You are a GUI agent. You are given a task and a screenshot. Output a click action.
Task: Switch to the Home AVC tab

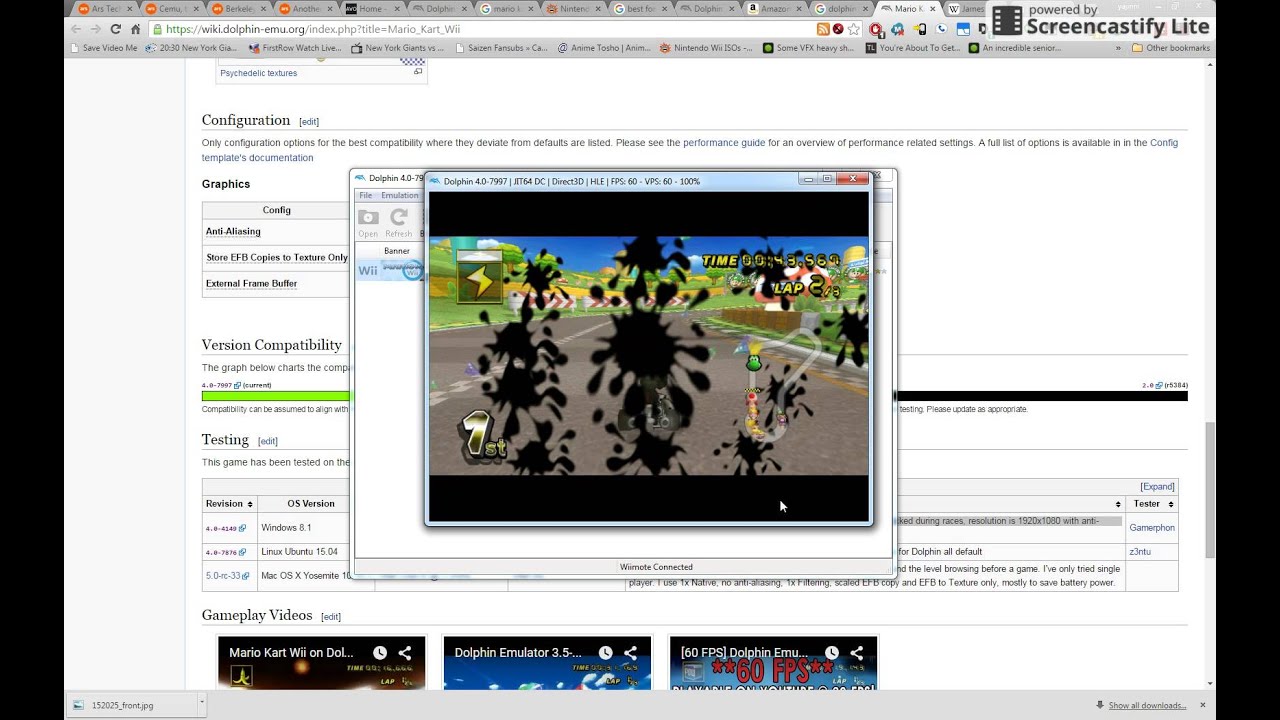coord(372,9)
